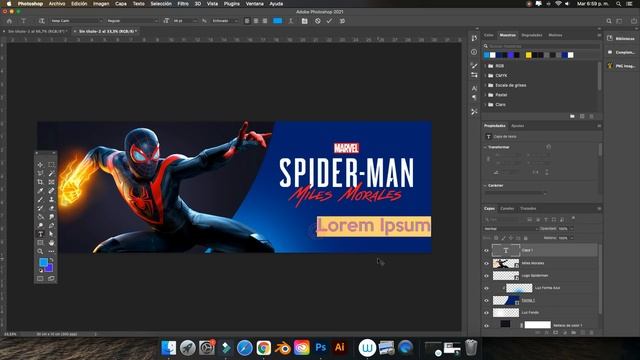Open the Create warped text option
640x360 pixels.
[291, 21]
